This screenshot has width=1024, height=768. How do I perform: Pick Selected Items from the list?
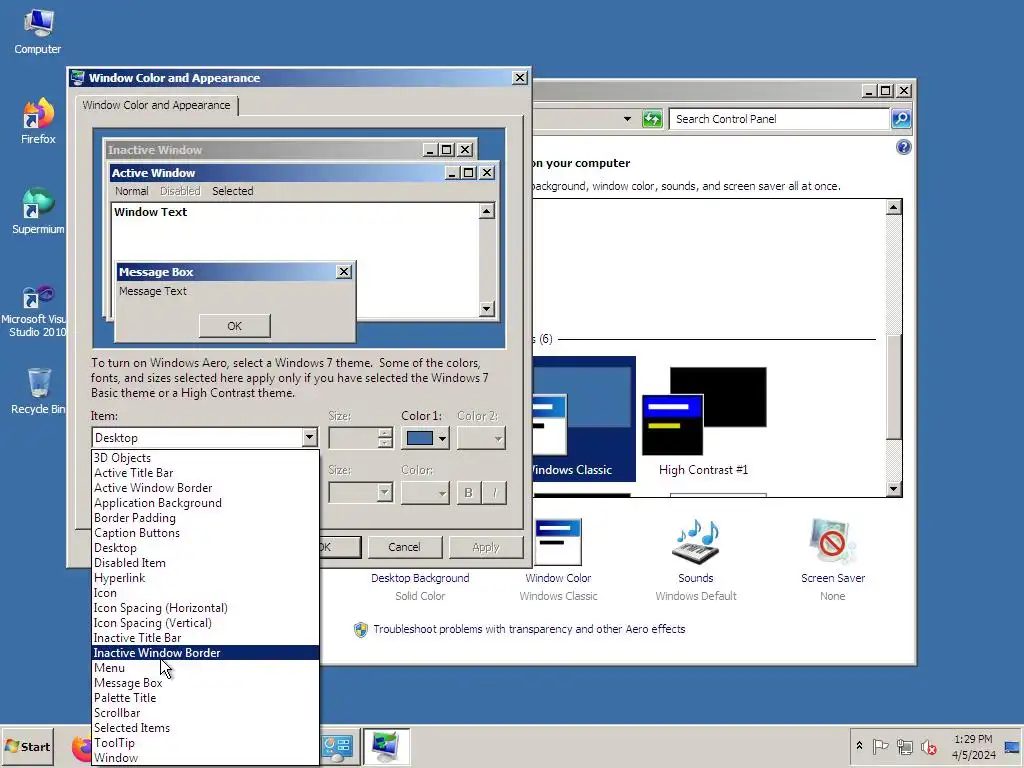206,728
